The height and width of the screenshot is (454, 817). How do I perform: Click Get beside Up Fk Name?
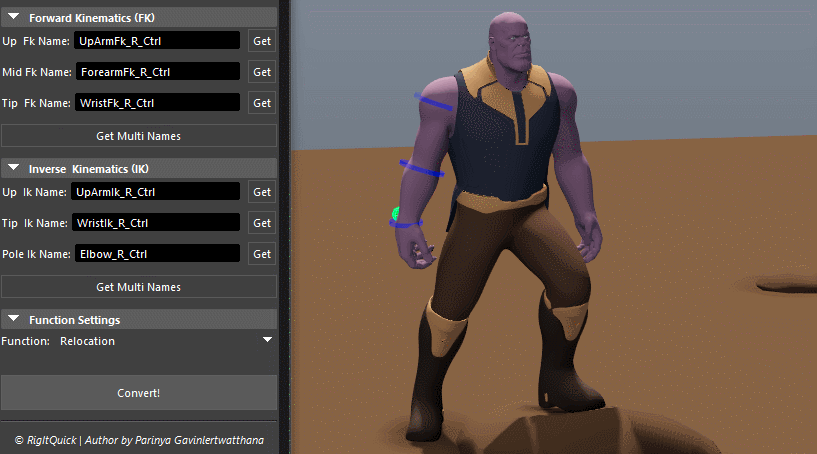click(x=262, y=41)
